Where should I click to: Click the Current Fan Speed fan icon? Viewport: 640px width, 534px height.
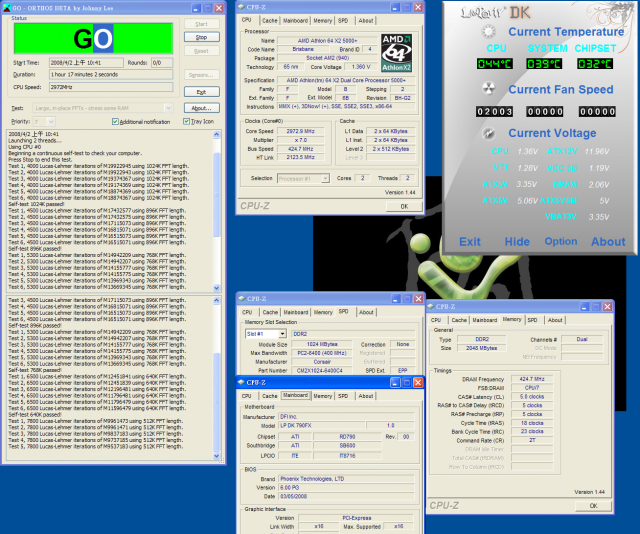point(488,88)
